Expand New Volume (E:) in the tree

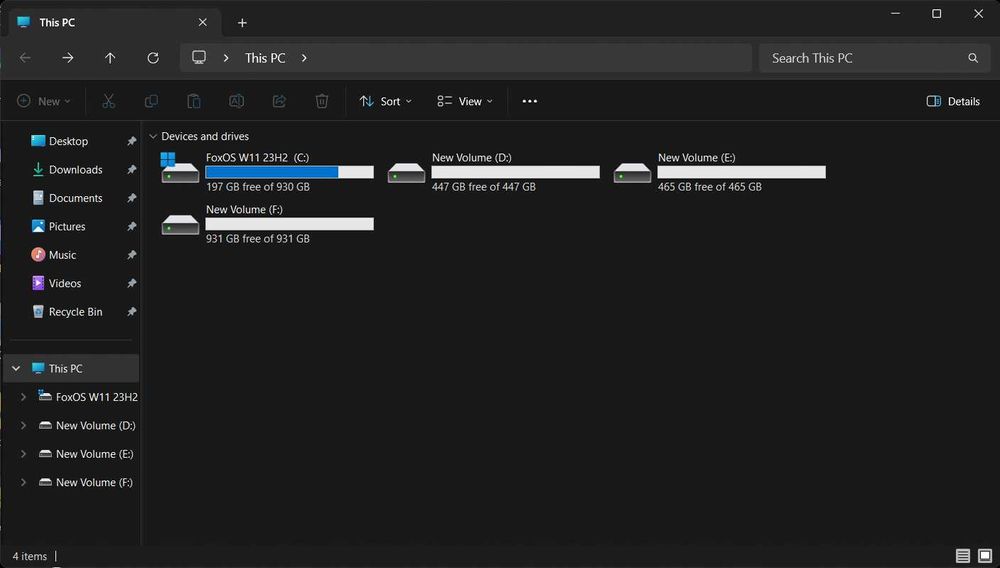click(23, 454)
